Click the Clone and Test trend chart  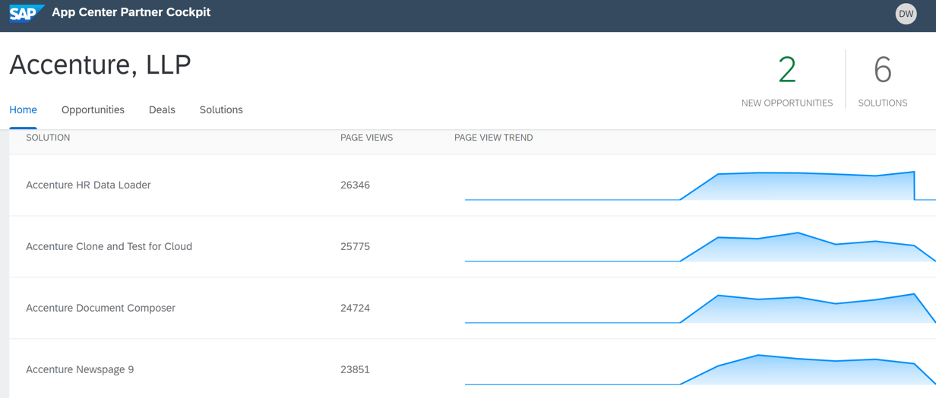[x=700, y=247]
